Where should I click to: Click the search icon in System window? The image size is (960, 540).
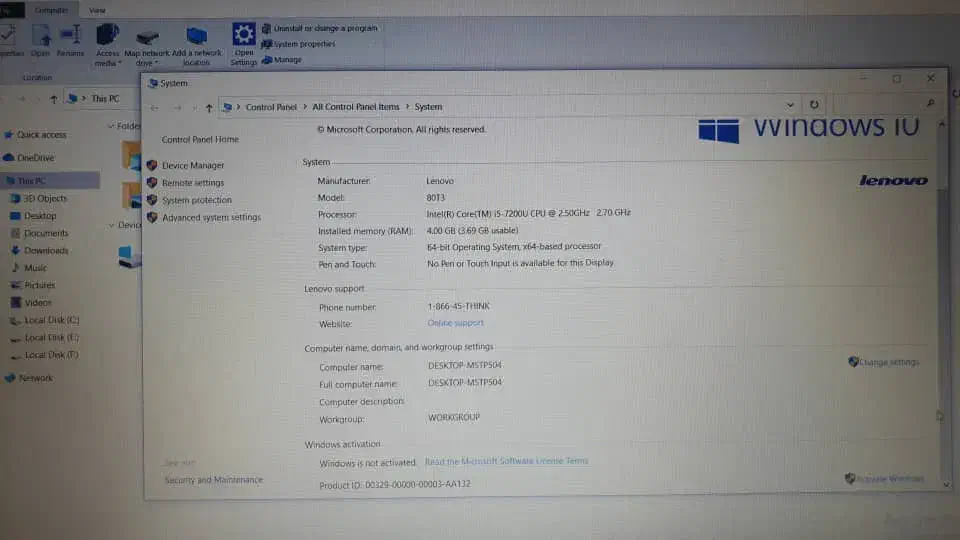tap(931, 103)
